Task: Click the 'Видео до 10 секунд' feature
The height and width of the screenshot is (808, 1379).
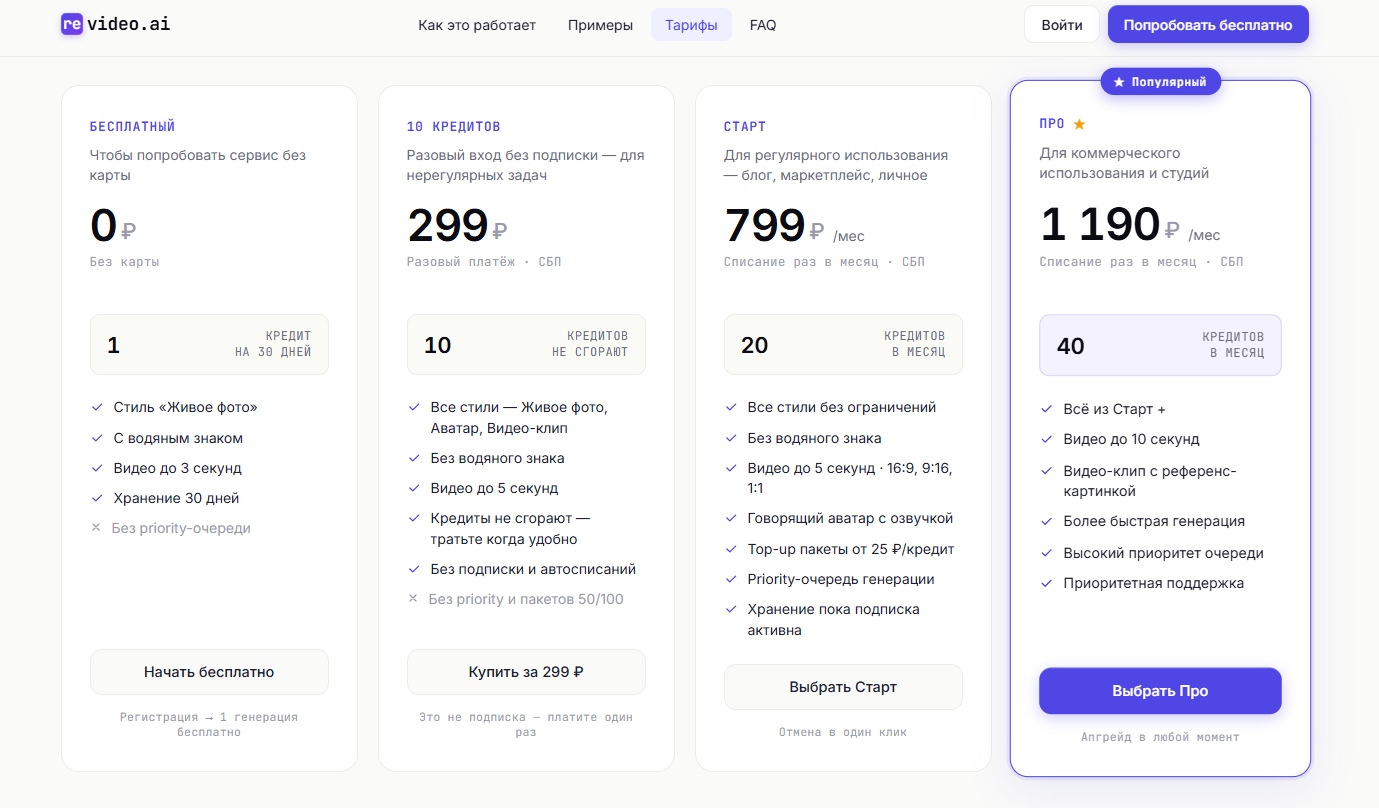Action: [1131, 439]
